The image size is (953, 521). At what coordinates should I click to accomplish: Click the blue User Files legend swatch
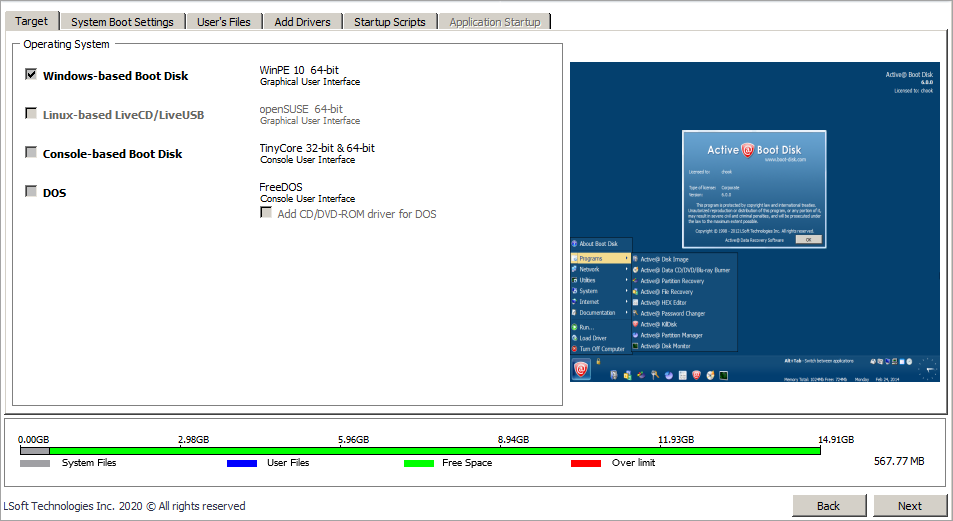pos(242,463)
